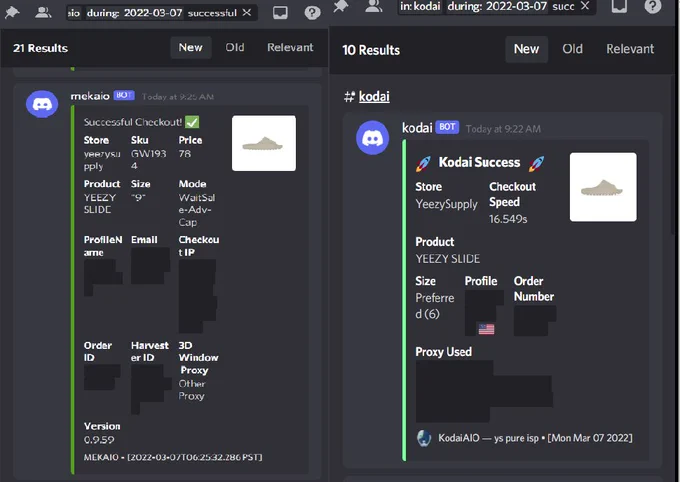
Task: Open inbox in left Discord window
Action: pos(280,13)
